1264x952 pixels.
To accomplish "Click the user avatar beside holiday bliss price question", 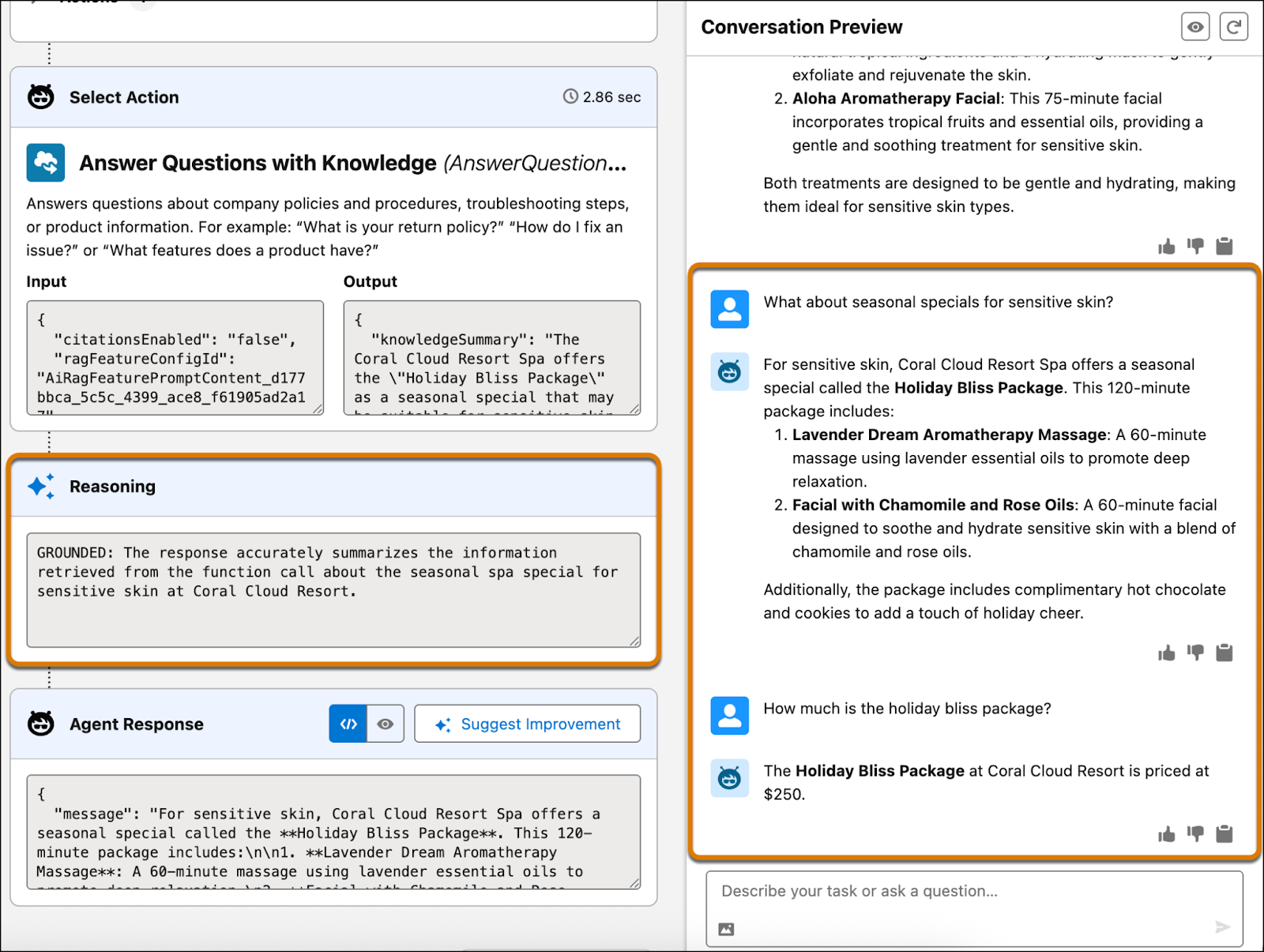I will [x=730, y=716].
